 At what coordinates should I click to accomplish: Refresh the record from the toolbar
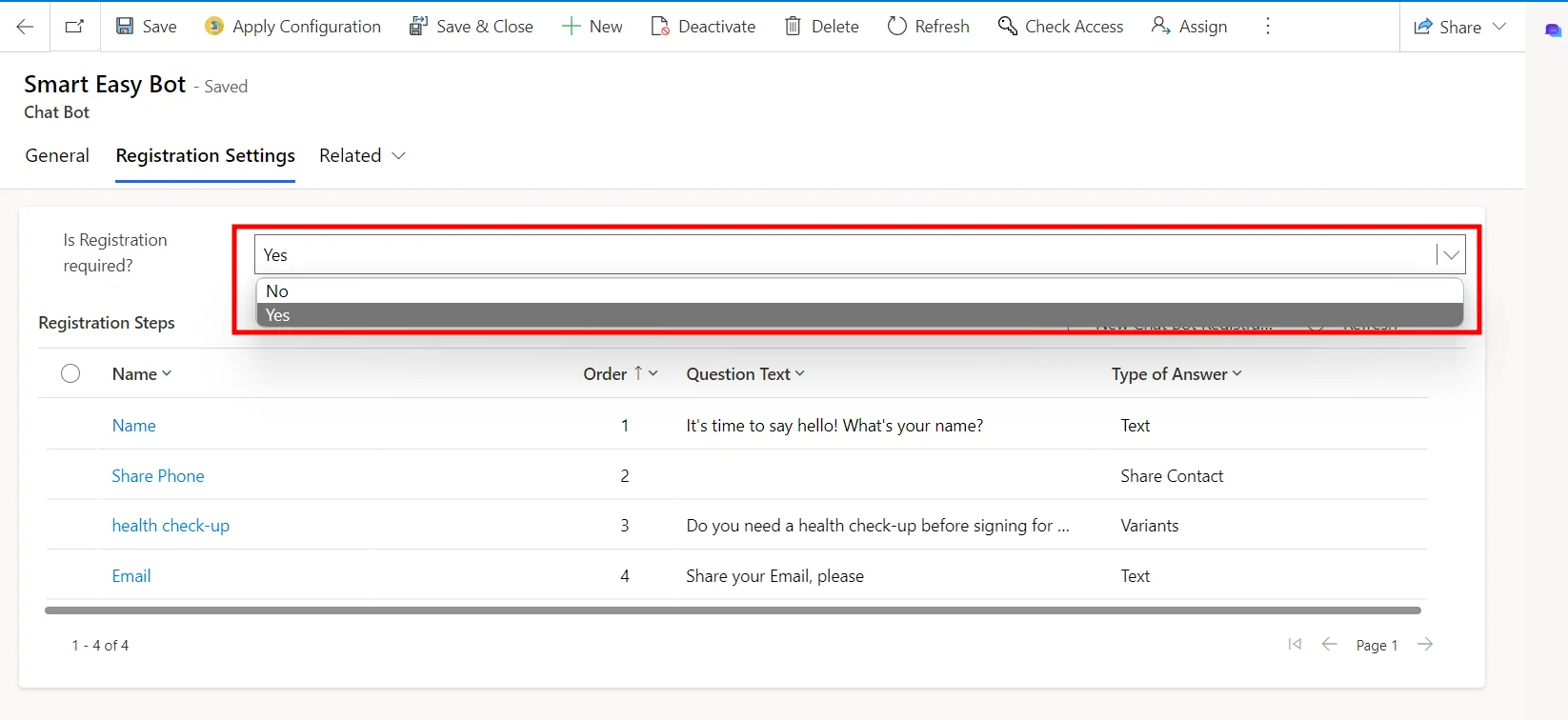(x=928, y=27)
